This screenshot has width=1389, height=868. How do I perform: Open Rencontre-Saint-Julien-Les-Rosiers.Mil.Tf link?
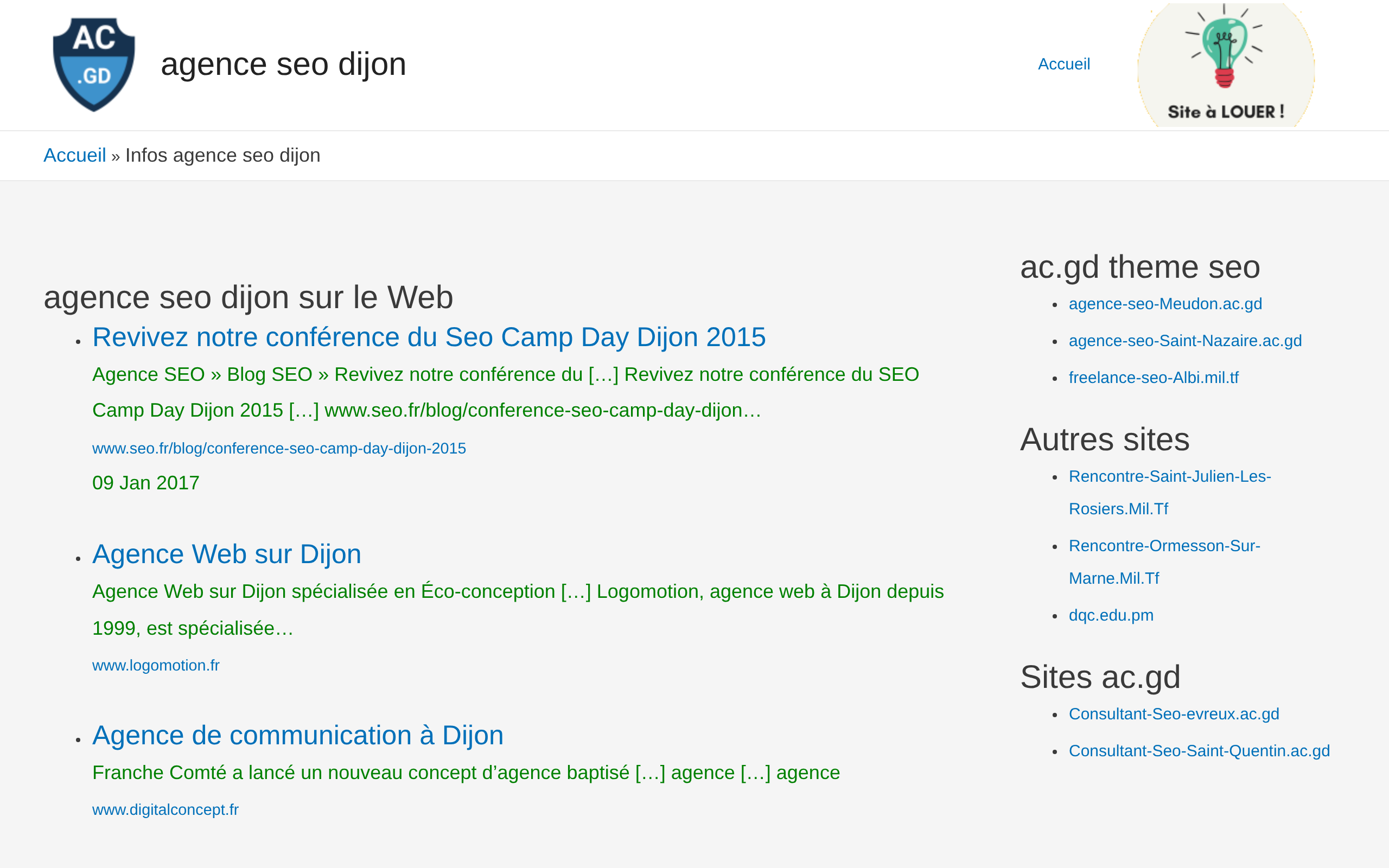(1170, 493)
